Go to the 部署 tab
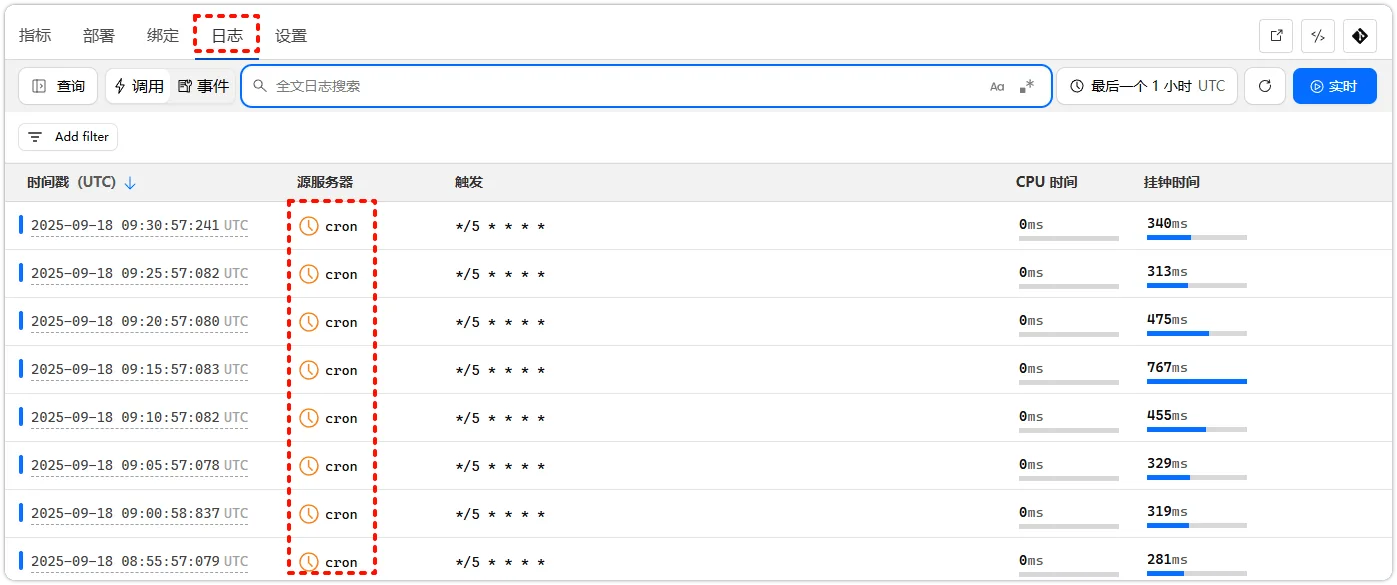Image resolution: width=1397 pixels, height=585 pixels. pyautogui.click(x=97, y=34)
